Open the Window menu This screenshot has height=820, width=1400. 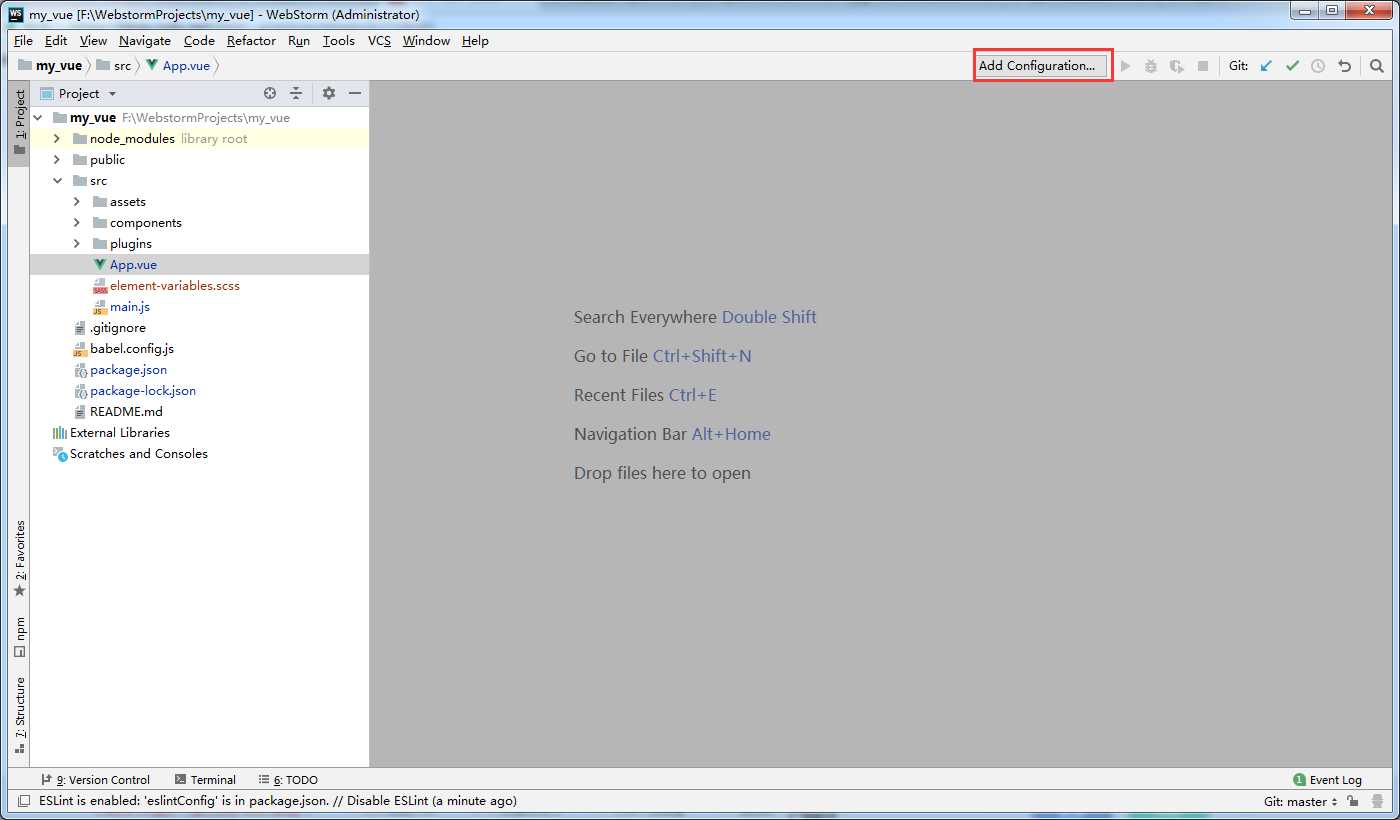pos(426,41)
